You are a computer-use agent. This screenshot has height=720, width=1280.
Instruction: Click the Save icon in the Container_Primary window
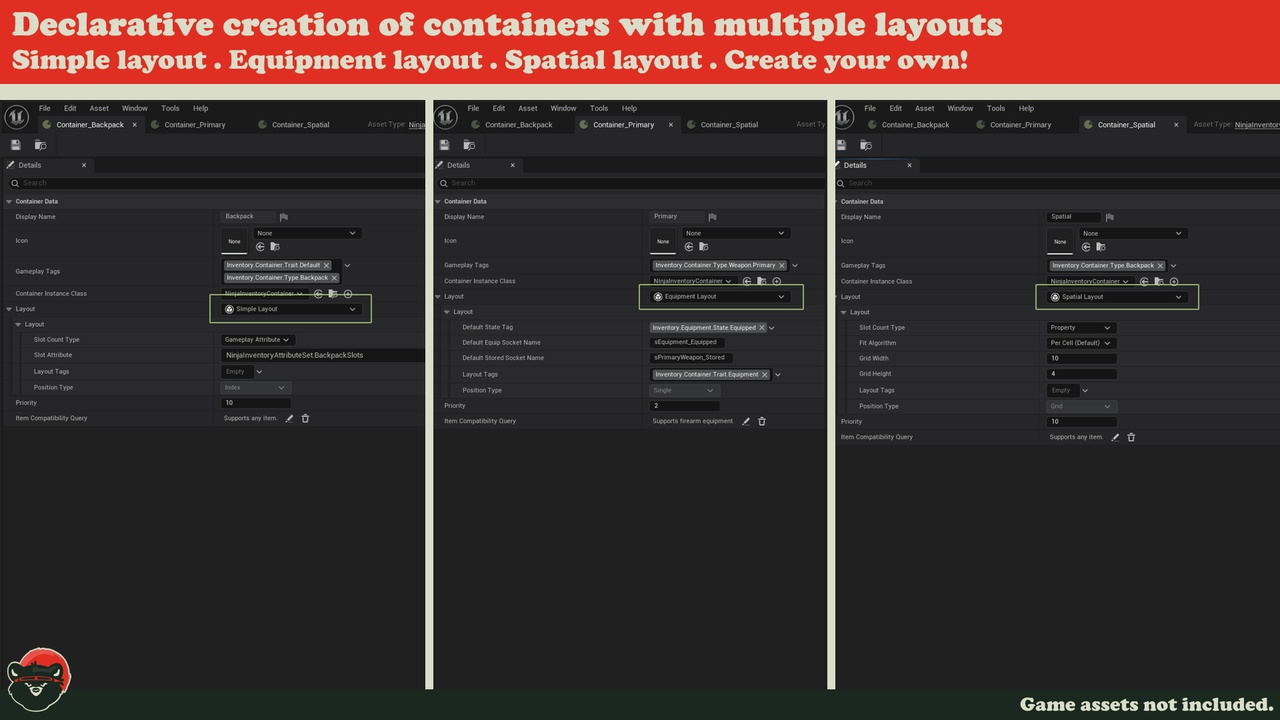pyautogui.click(x=444, y=145)
